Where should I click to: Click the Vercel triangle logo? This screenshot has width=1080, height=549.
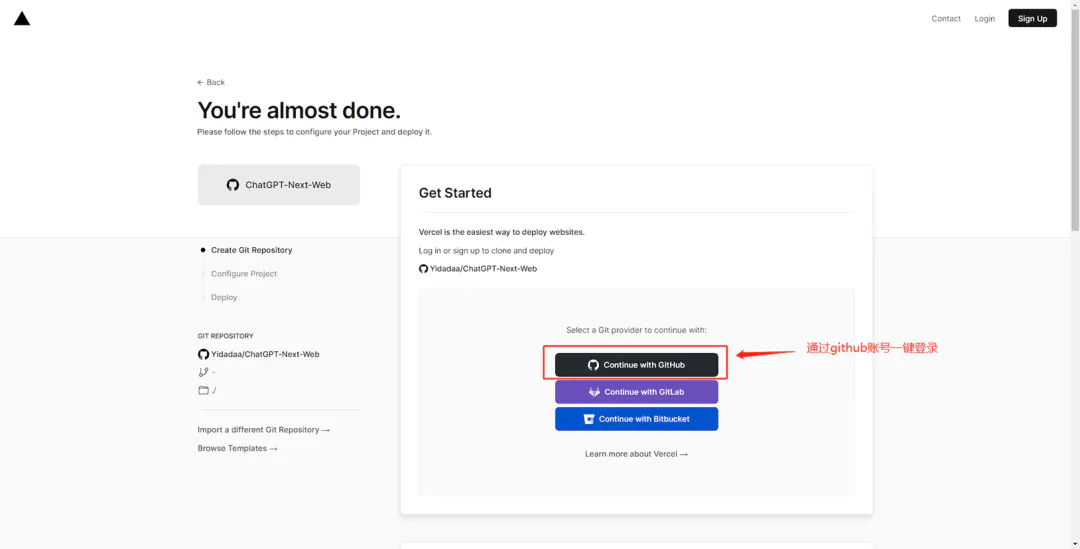point(22,18)
